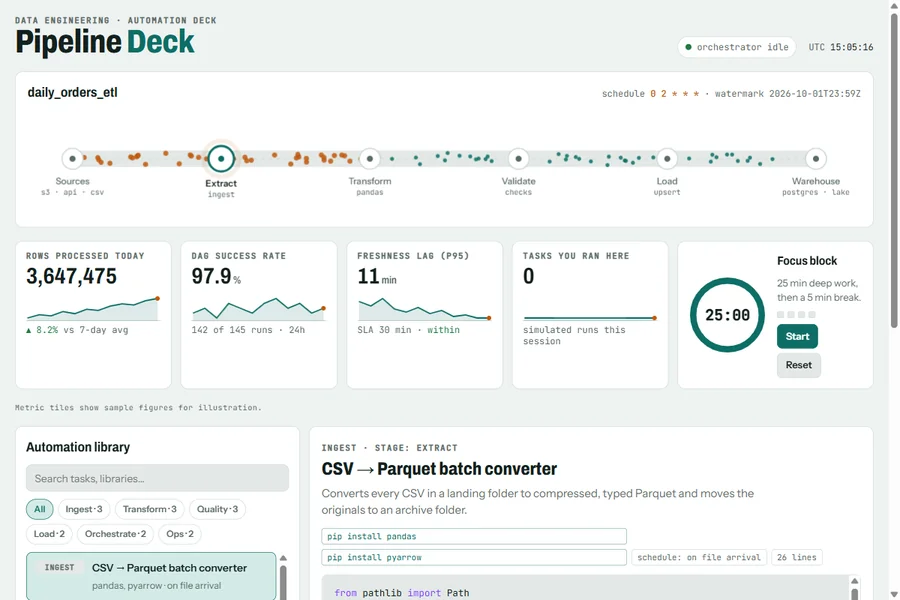Click the 97.9% DAG success rate value
Viewport: 900px width, 600px height.
(216, 277)
